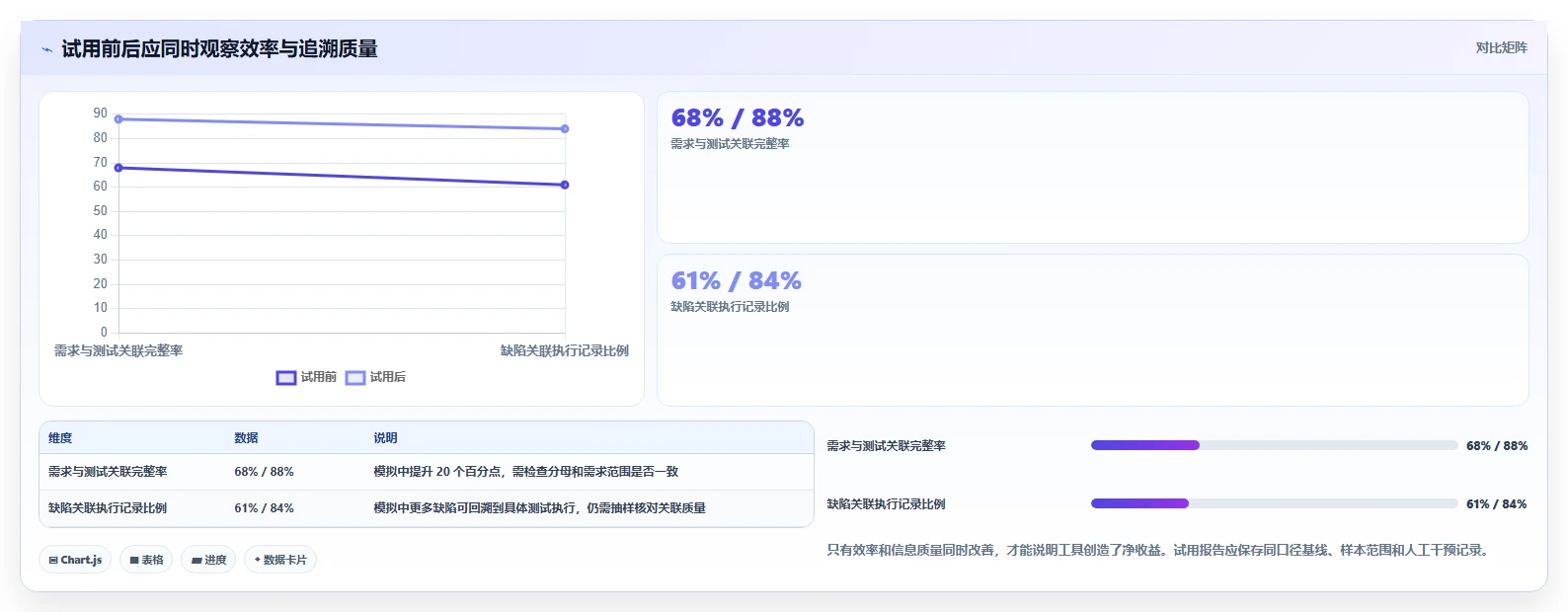
Task: Click the 68% / 88% value after the progress bar
Action: pos(1497,446)
